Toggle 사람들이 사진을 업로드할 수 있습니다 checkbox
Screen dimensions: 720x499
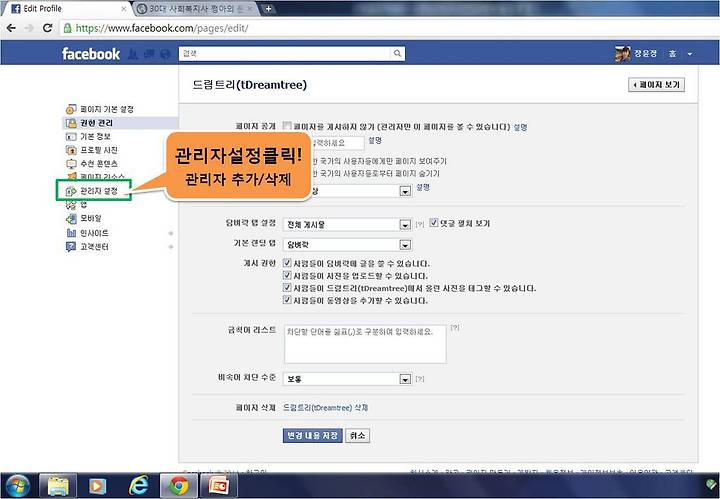[287, 275]
